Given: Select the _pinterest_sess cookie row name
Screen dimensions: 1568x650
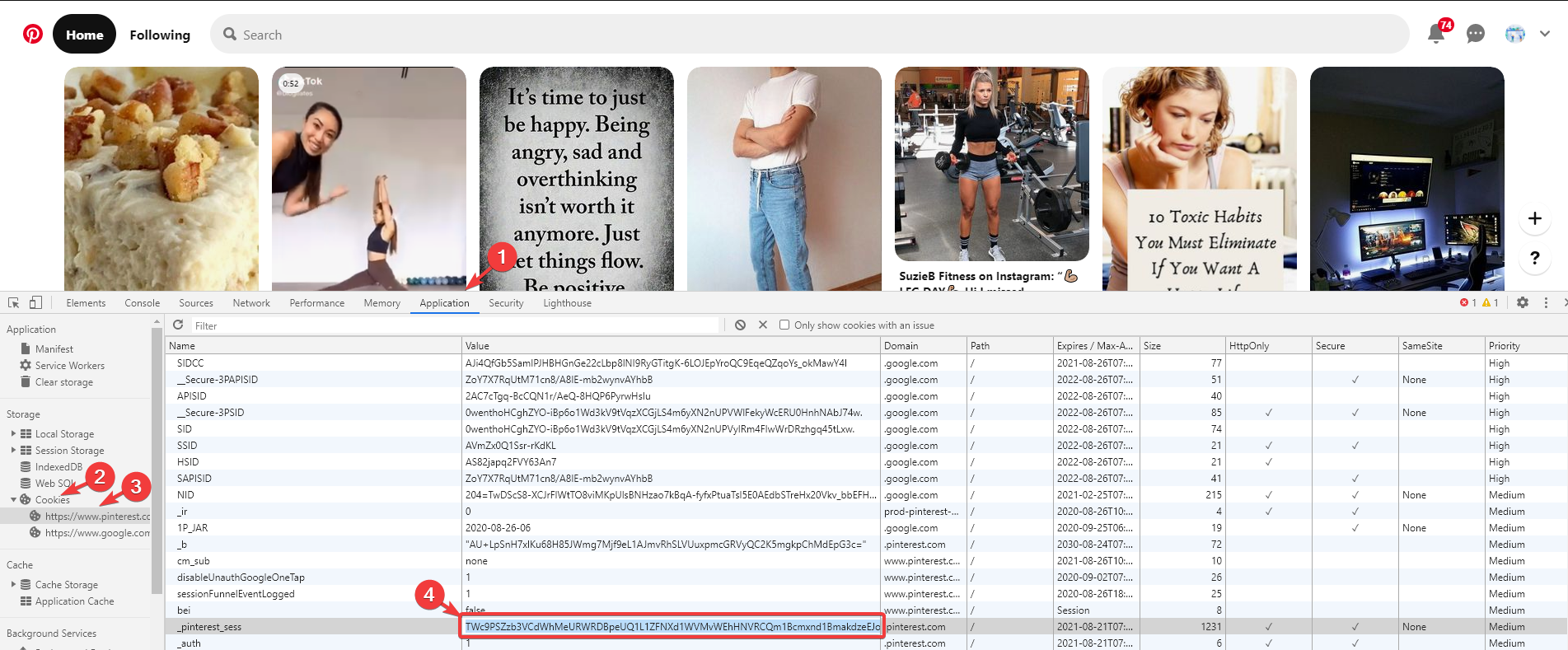Looking at the screenshot, I should pos(209,627).
